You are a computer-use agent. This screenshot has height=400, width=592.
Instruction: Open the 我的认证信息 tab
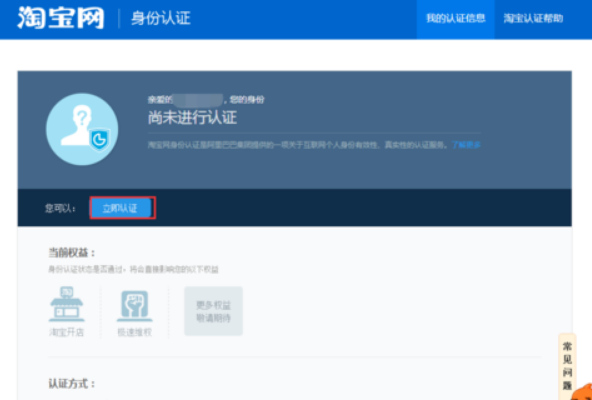coord(455,19)
